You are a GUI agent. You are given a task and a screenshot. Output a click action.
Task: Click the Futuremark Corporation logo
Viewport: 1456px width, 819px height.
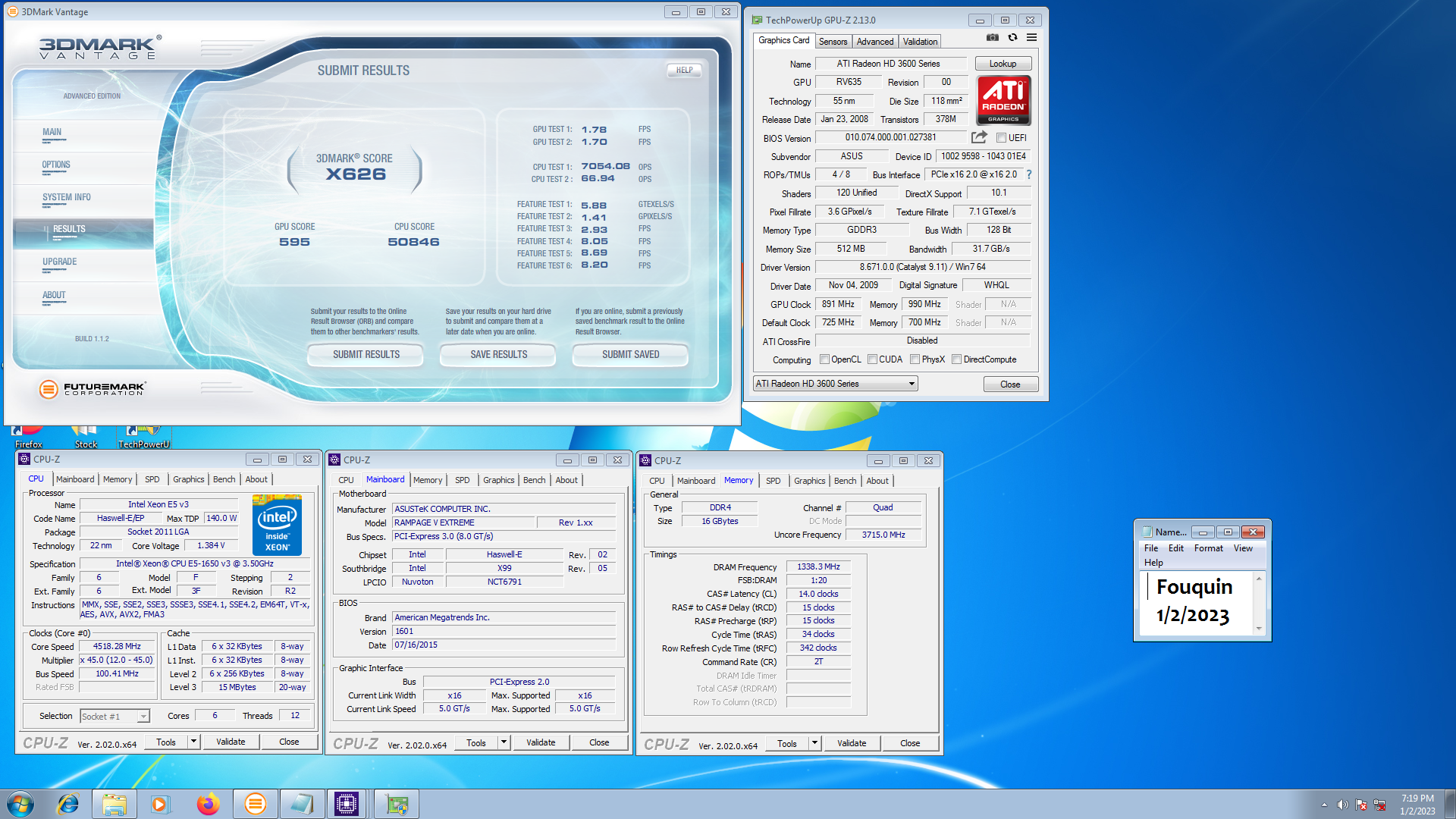click(x=92, y=389)
